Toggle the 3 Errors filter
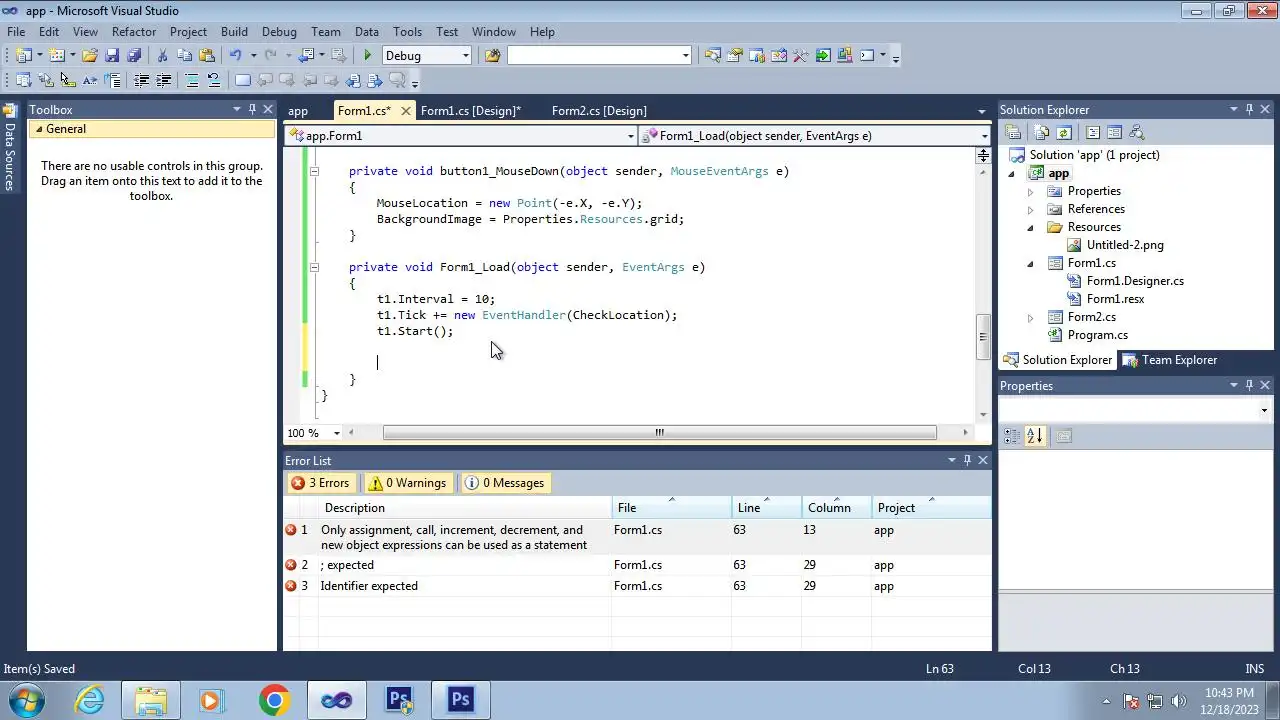Image resolution: width=1280 pixels, height=720 pixels. click(320, 483)
